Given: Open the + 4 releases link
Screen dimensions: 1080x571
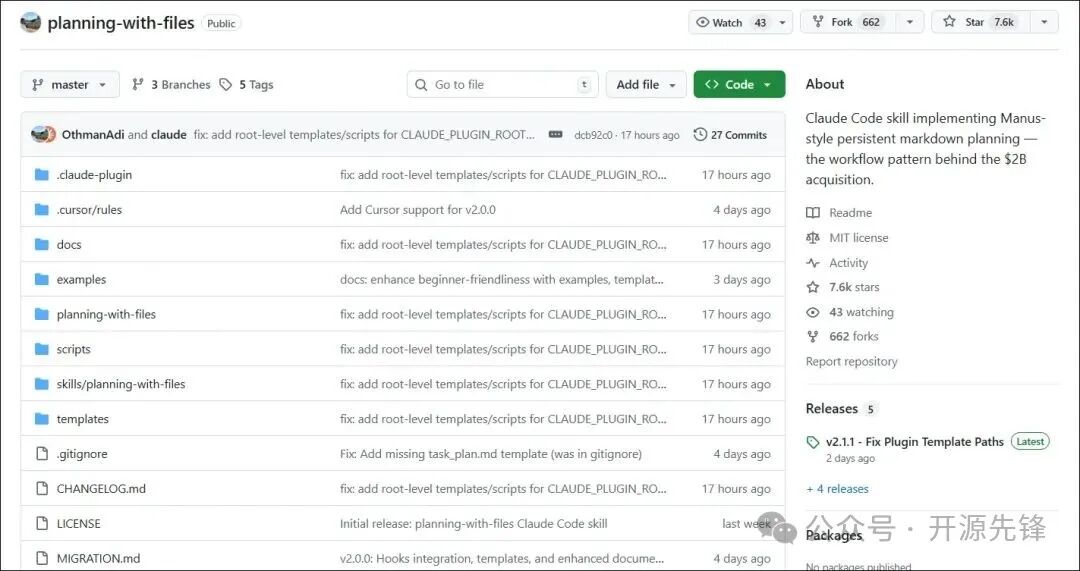Looking at the screenshot, I should pos(837,489).
